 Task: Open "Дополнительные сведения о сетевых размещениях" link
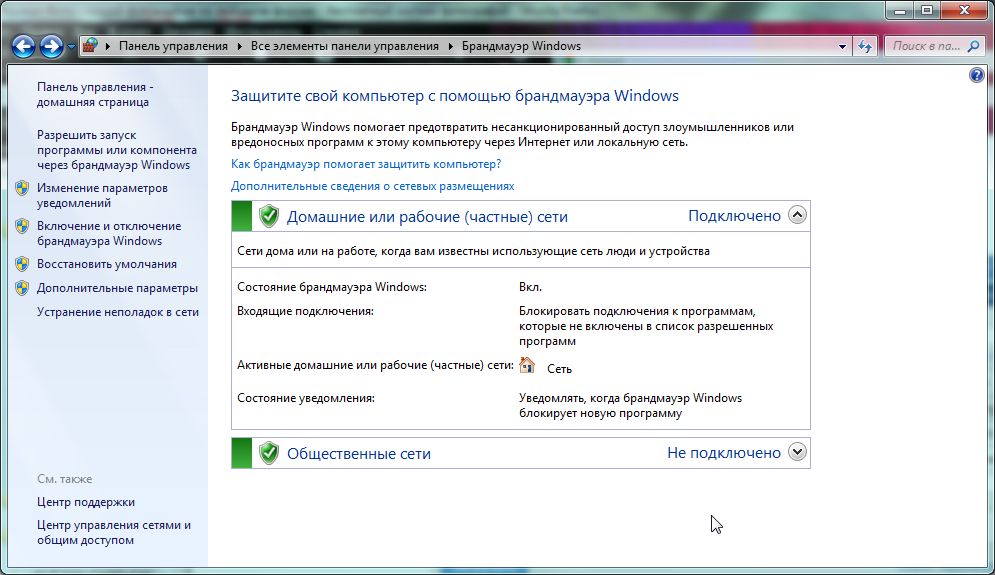tap(372, 186)
